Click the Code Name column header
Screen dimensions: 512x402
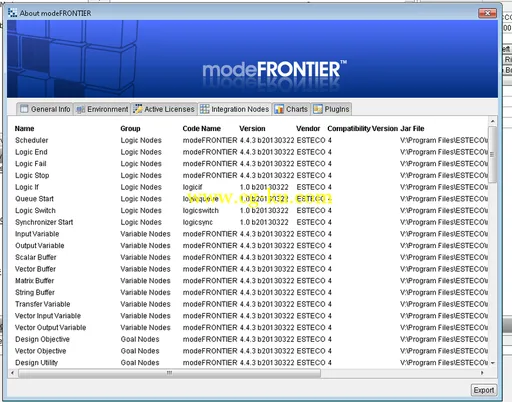click(202, 128)
